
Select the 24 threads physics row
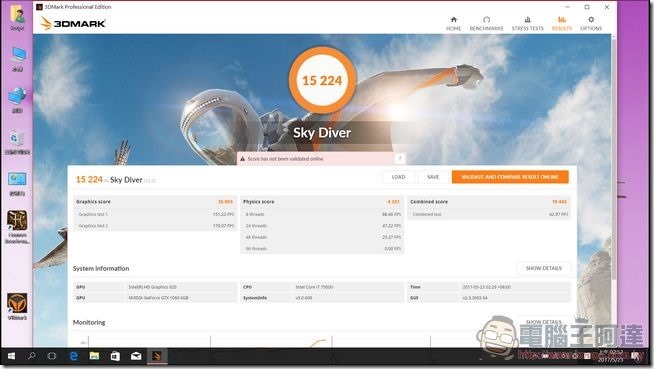point(322,226)
